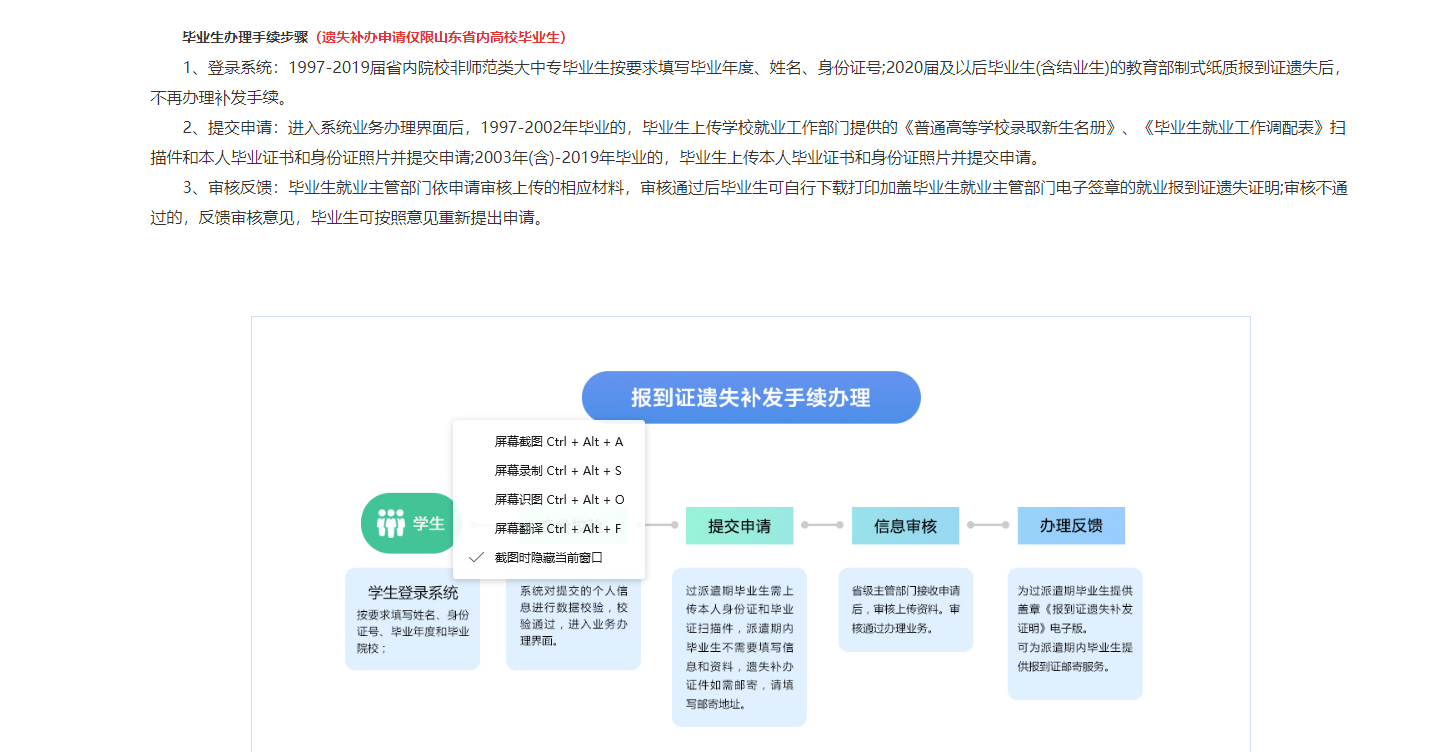
Task: Click the 为过派遣期毕业生提供 feedback card
Action: 1074,634
